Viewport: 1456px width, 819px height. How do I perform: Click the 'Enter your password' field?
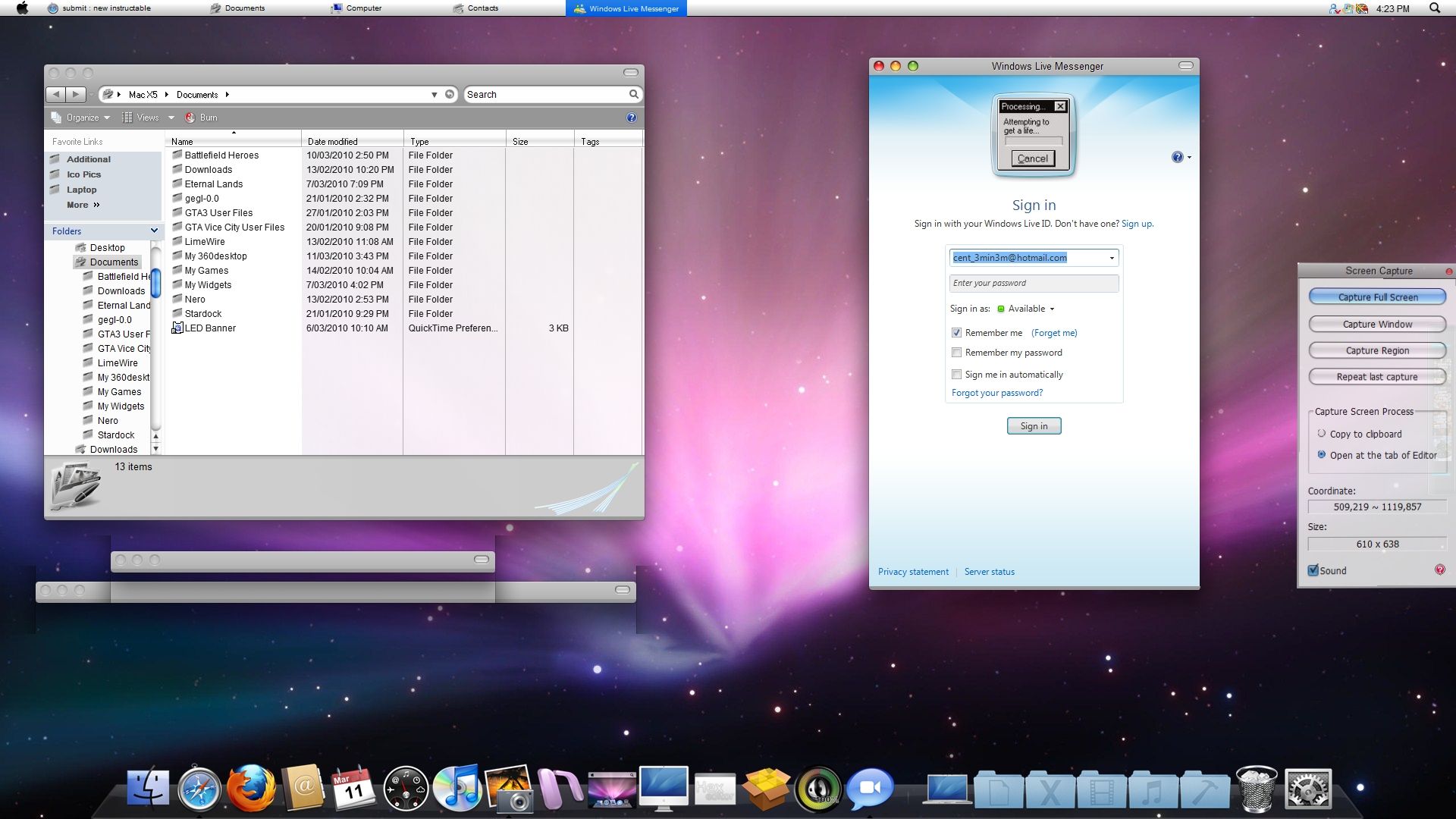1034,283
